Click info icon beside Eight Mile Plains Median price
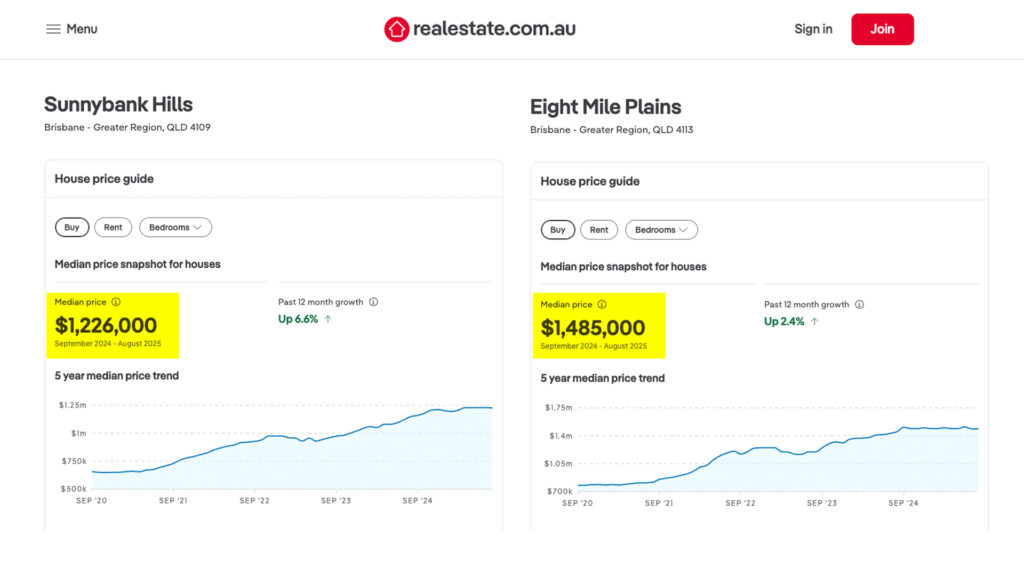The height and width of the screenshot is (576, 1024). point(602,305)
